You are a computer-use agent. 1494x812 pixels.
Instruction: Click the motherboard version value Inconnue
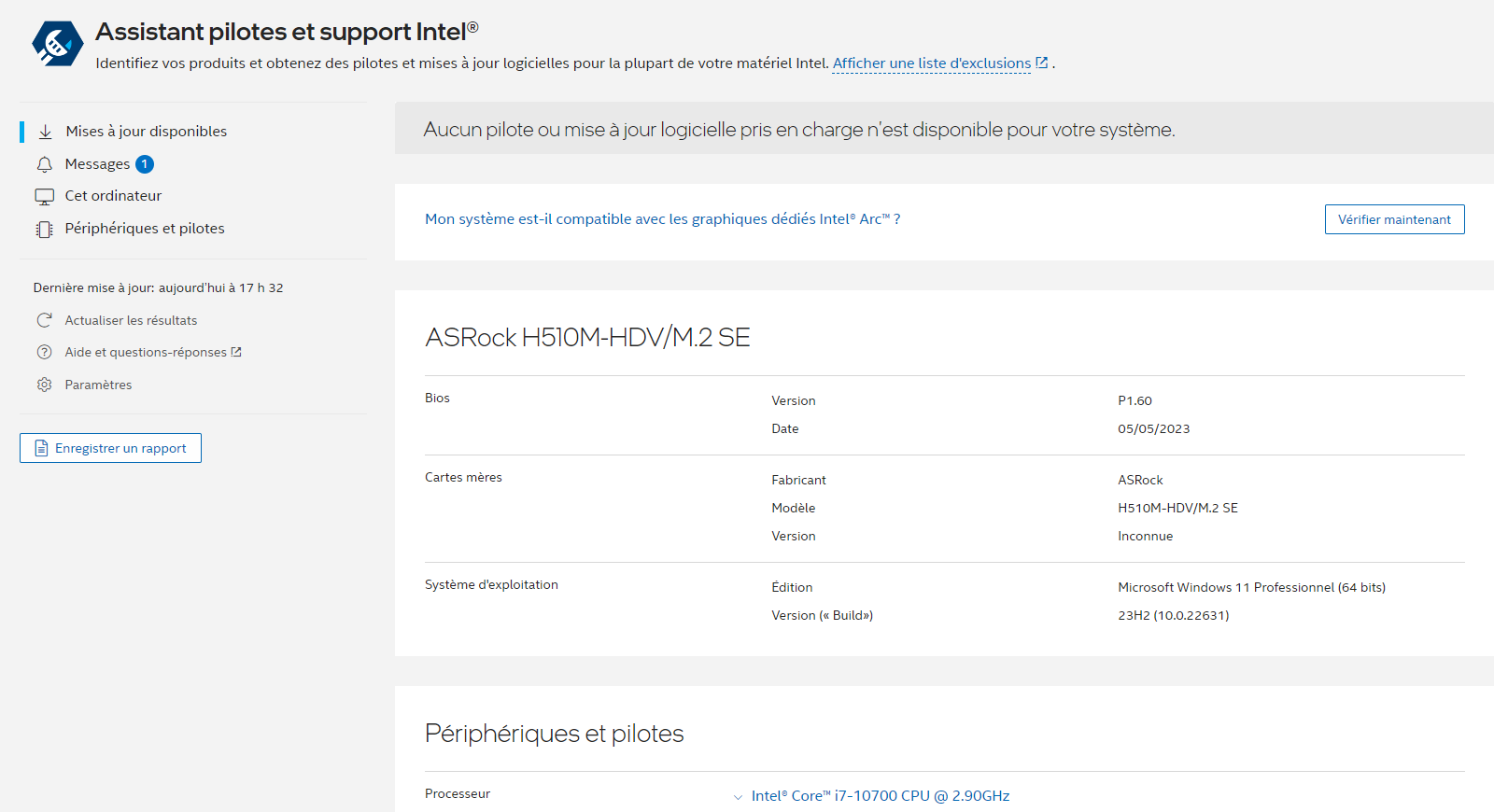coord(1145,536)
